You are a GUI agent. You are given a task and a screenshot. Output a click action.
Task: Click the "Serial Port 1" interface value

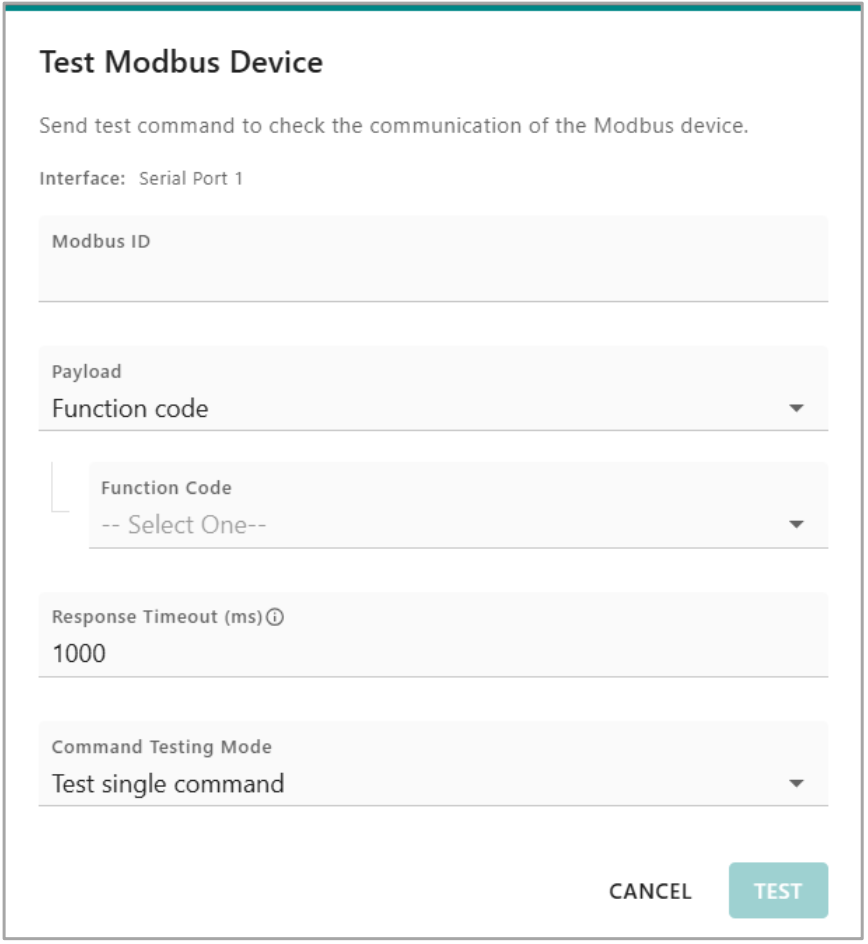191,179
